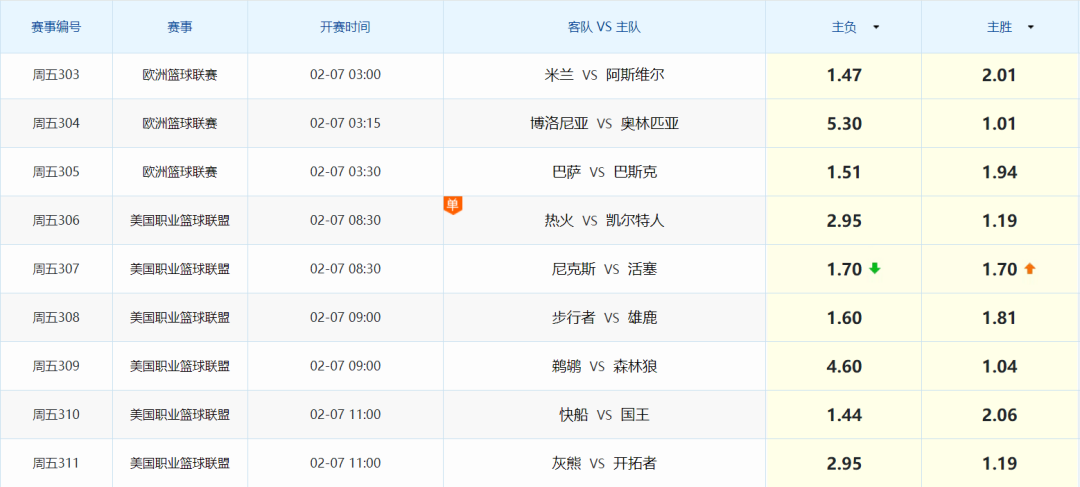
Task: Pick 主负 odds 2.95 for 灰熊 match
Action: click(x=844, y=464)
